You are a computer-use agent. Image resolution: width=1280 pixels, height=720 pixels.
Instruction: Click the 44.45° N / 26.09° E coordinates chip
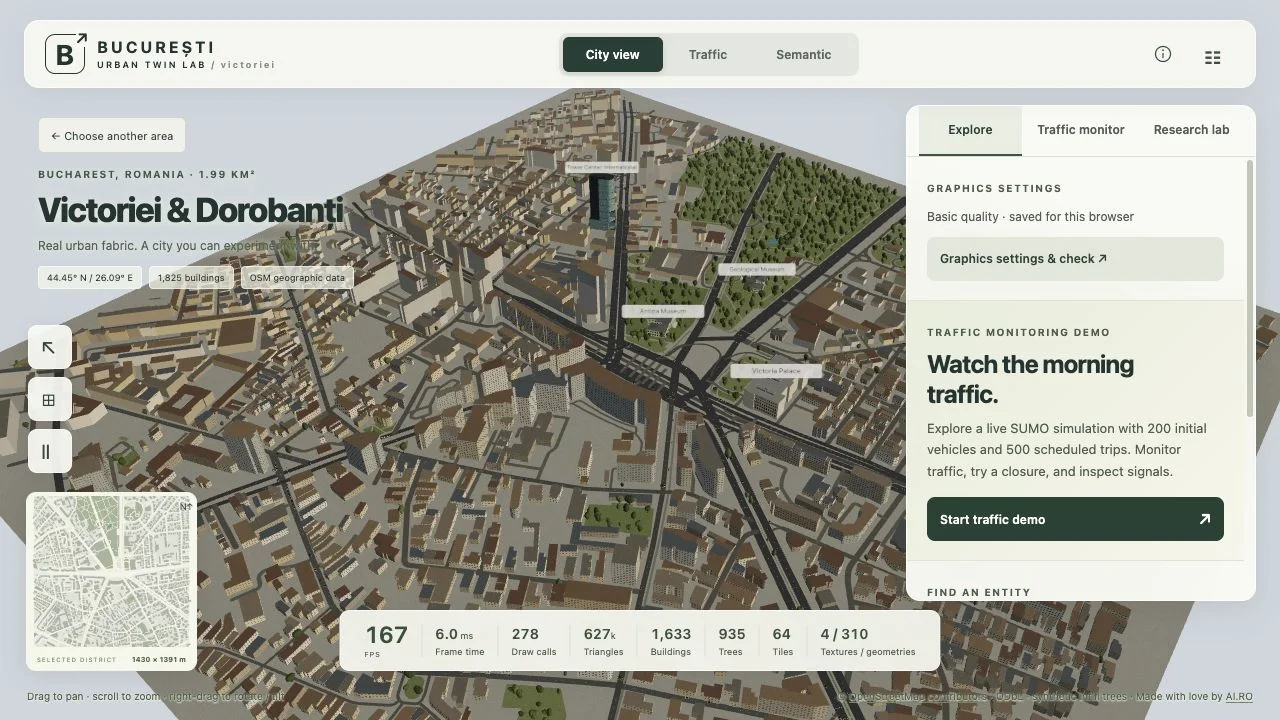(x=90, y=278)
